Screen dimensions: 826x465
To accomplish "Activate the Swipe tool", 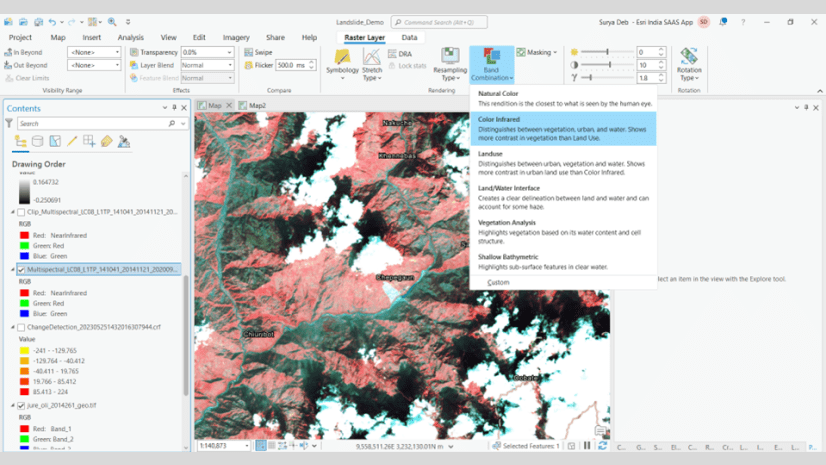I will point(258,52).
